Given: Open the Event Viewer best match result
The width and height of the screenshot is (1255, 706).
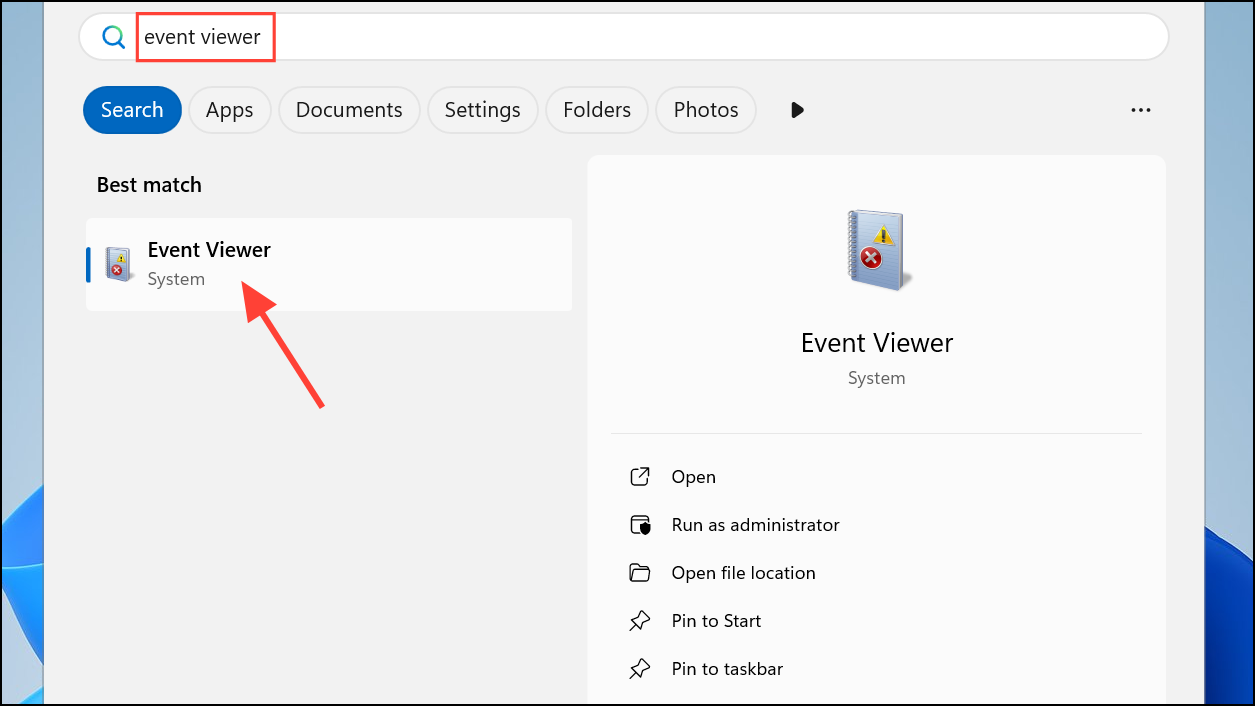Looking at the screenshot, I should pyautogui.click(x=329, y=264).
